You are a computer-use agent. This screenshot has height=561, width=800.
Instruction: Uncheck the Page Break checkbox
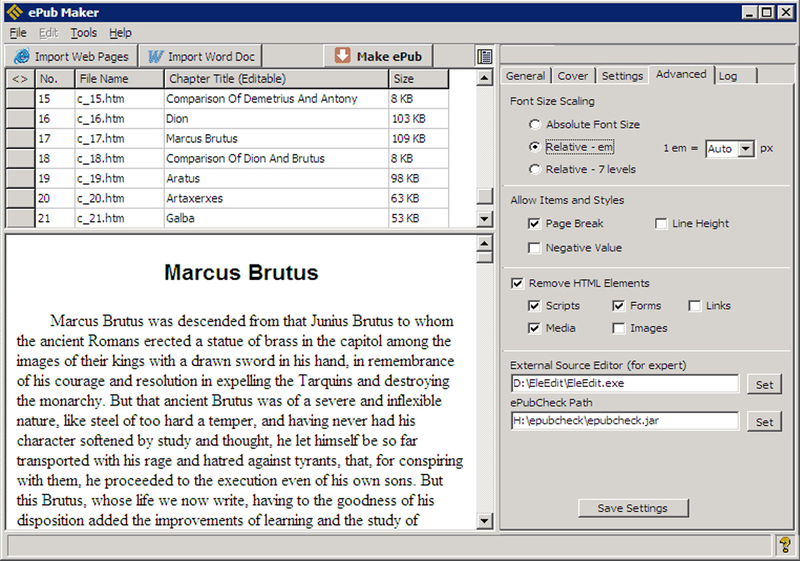534,223
